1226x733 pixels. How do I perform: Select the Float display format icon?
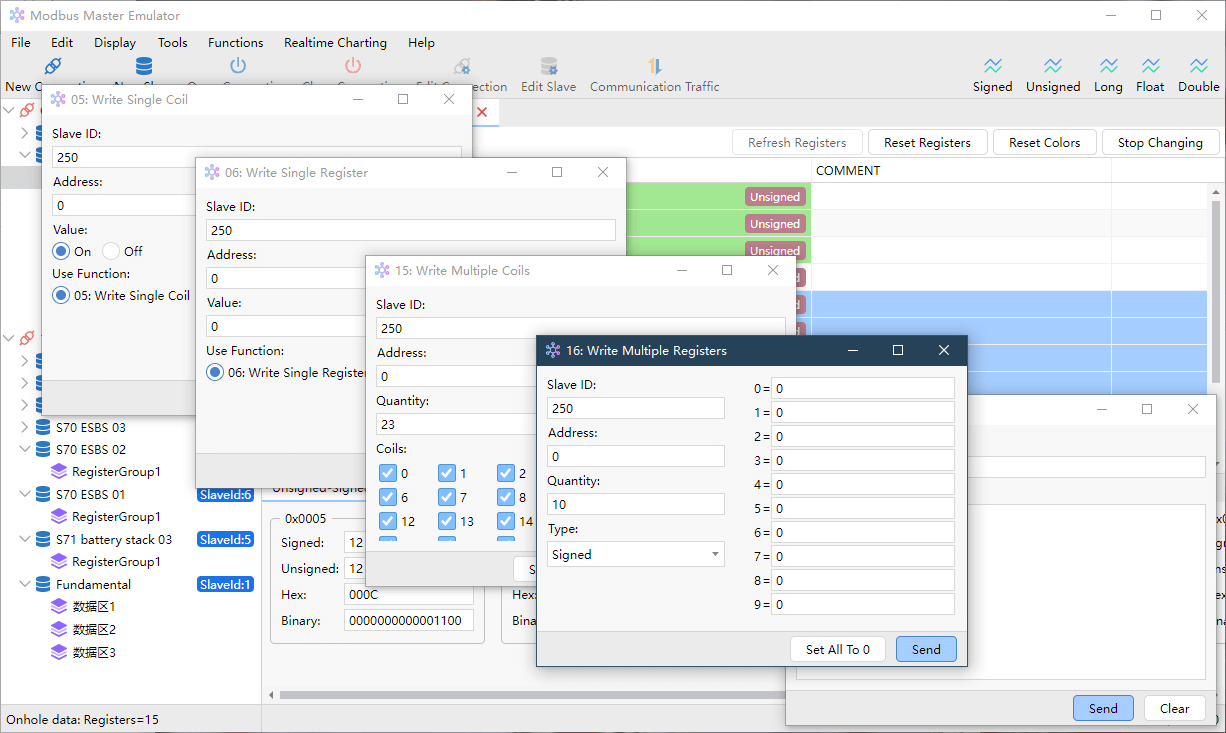[x=1151, y=66]
